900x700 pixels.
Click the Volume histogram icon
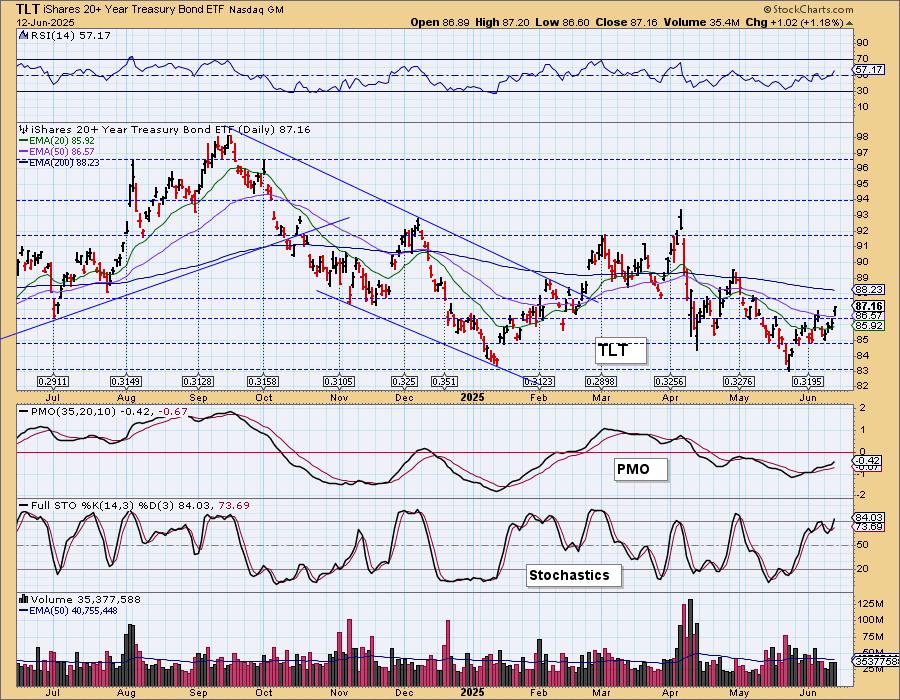[24, 599]
